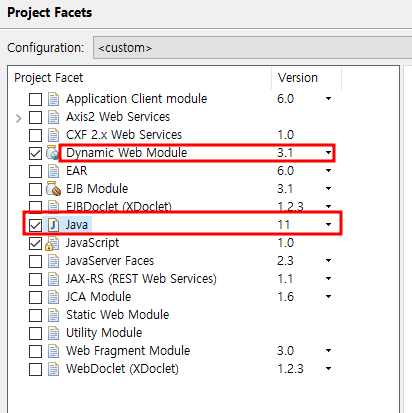Click the JavaScript locked facet icon

(52, 243)
